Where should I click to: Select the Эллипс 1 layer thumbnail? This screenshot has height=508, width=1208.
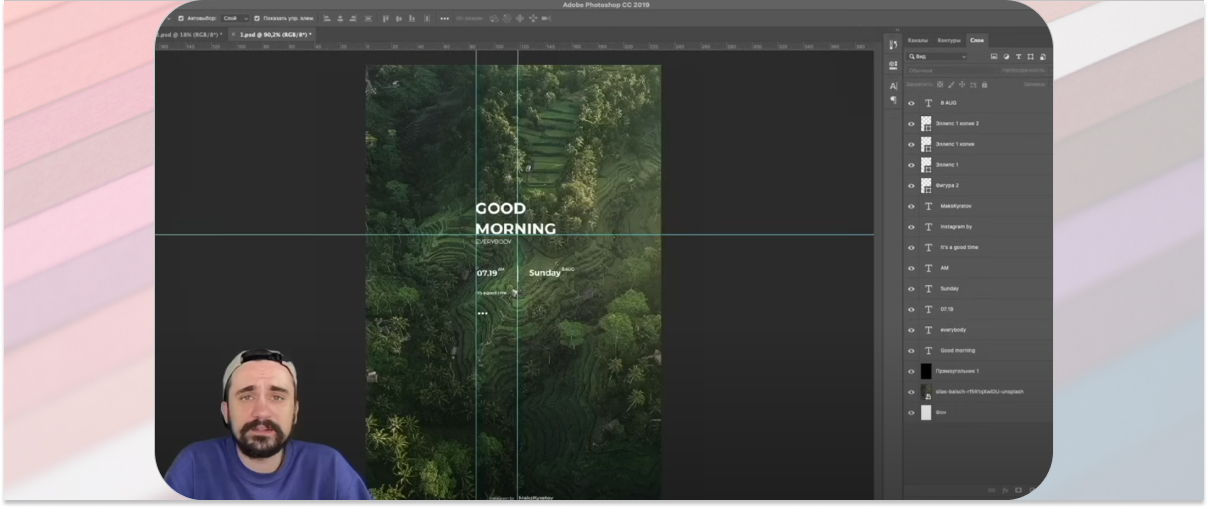(x=926, y=165)
